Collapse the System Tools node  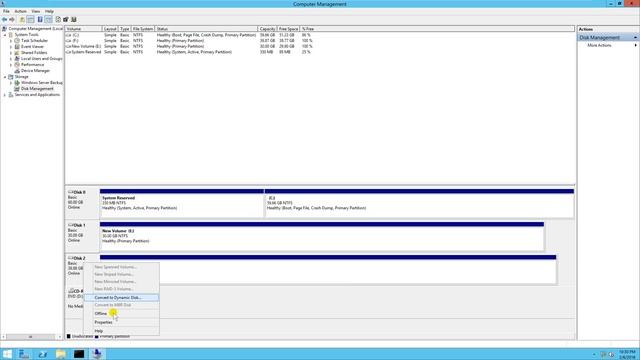click(5, 35)
